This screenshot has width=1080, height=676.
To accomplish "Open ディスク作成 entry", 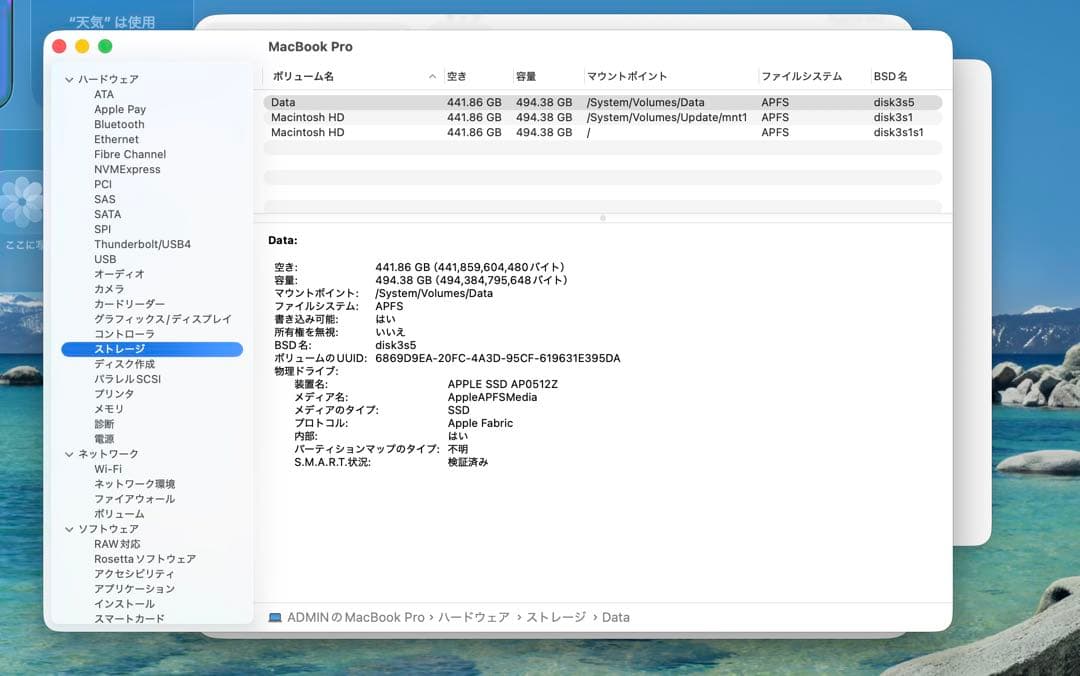I will 124,364.
